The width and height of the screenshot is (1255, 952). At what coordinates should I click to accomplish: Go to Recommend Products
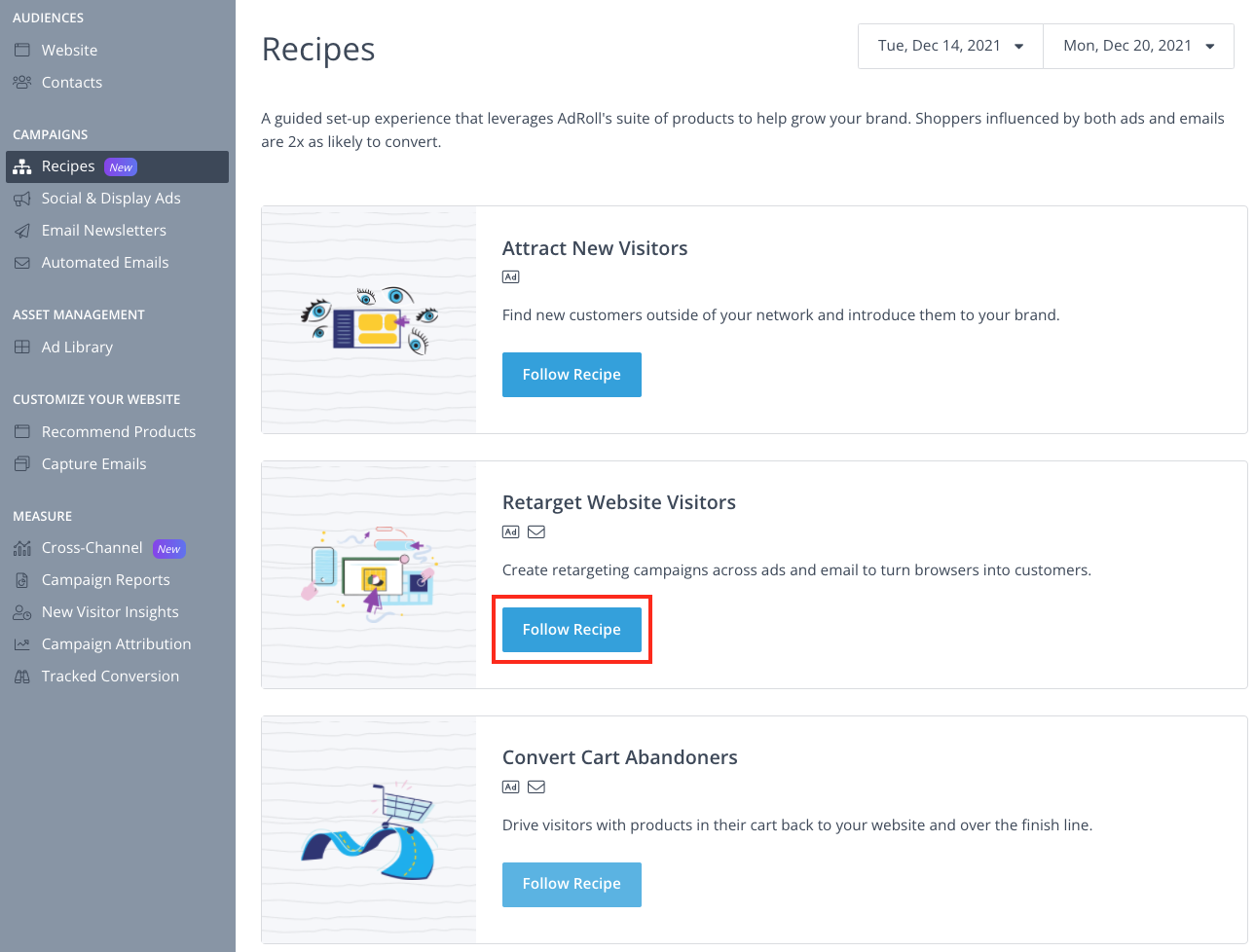117,431
